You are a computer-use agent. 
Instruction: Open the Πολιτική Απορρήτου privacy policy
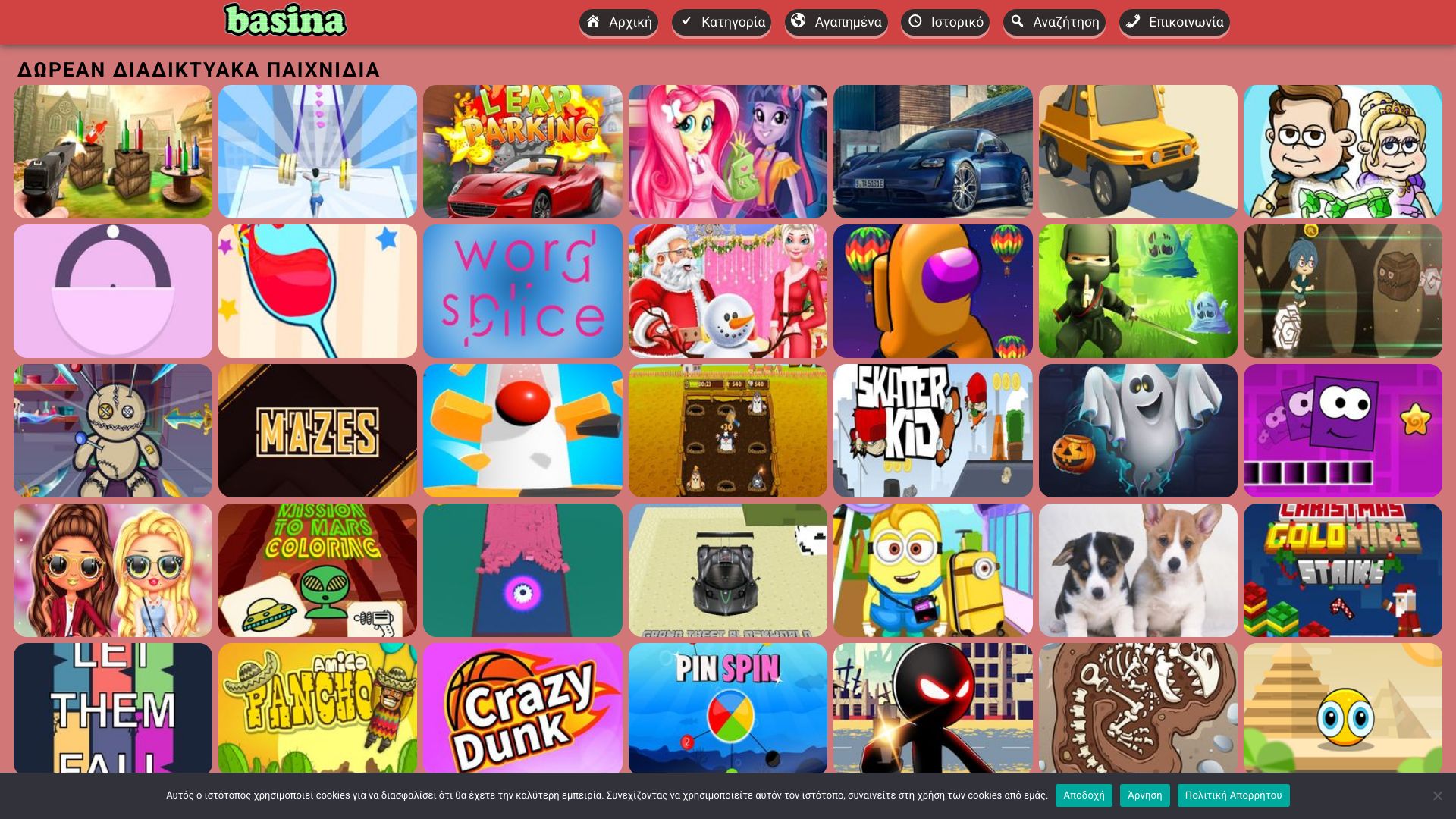point(1234,795)
